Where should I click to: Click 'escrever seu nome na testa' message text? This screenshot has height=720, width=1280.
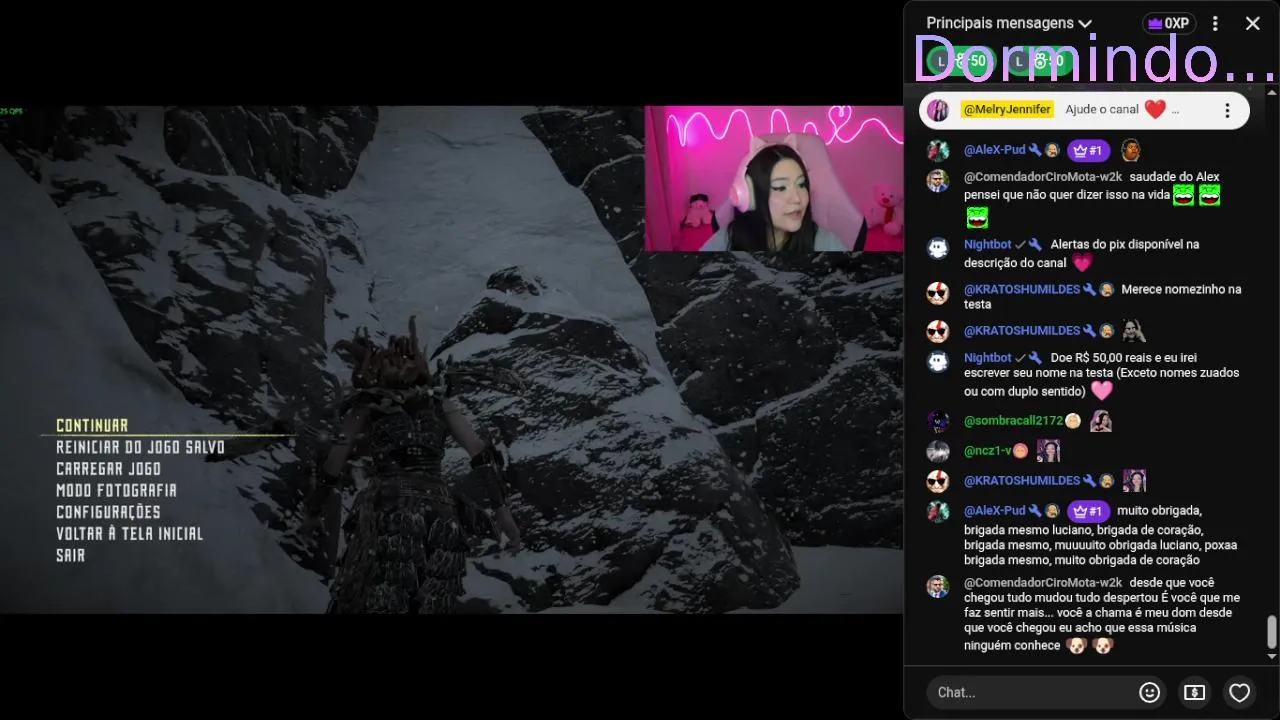tap(1039, 373)
